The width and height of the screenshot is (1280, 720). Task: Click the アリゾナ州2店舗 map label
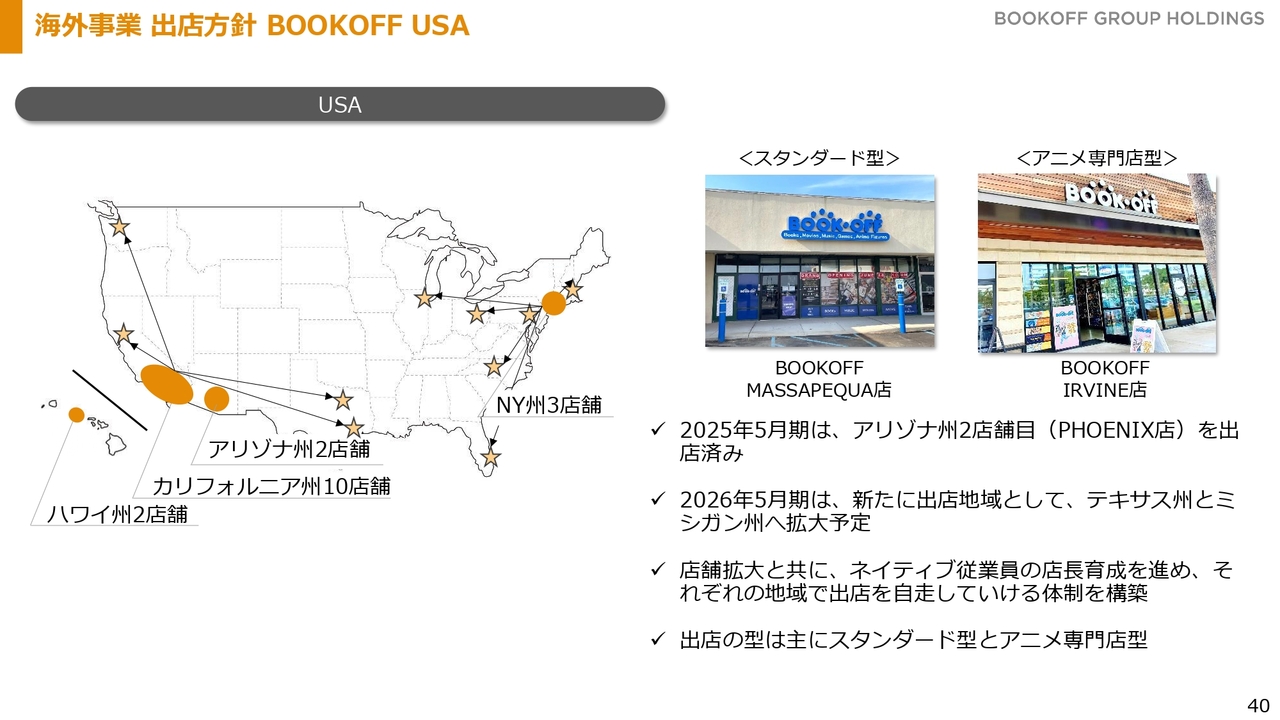tap(289, 449)
